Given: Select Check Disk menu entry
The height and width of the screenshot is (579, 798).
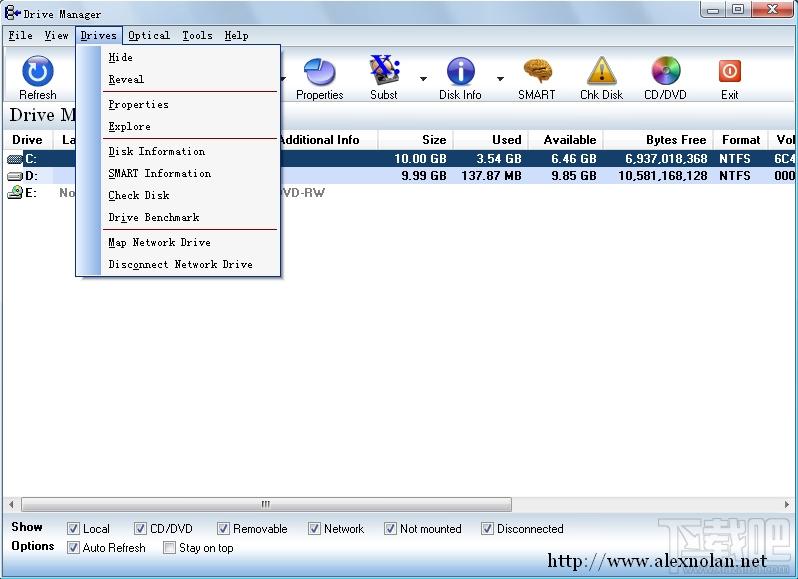Looking at the screenshot, I should 190,195.
